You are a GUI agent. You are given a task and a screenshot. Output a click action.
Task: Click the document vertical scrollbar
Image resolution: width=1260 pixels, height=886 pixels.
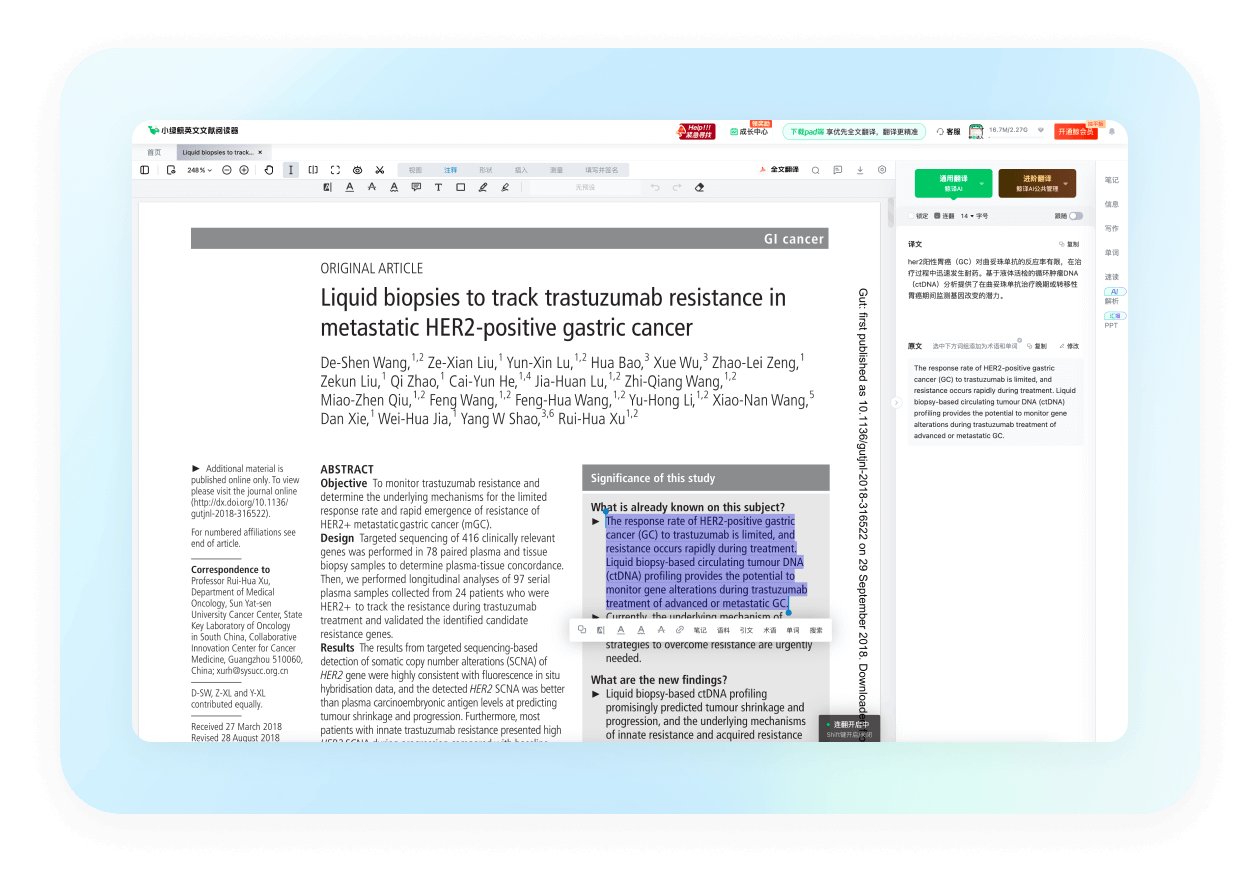(x=890, y=212)
